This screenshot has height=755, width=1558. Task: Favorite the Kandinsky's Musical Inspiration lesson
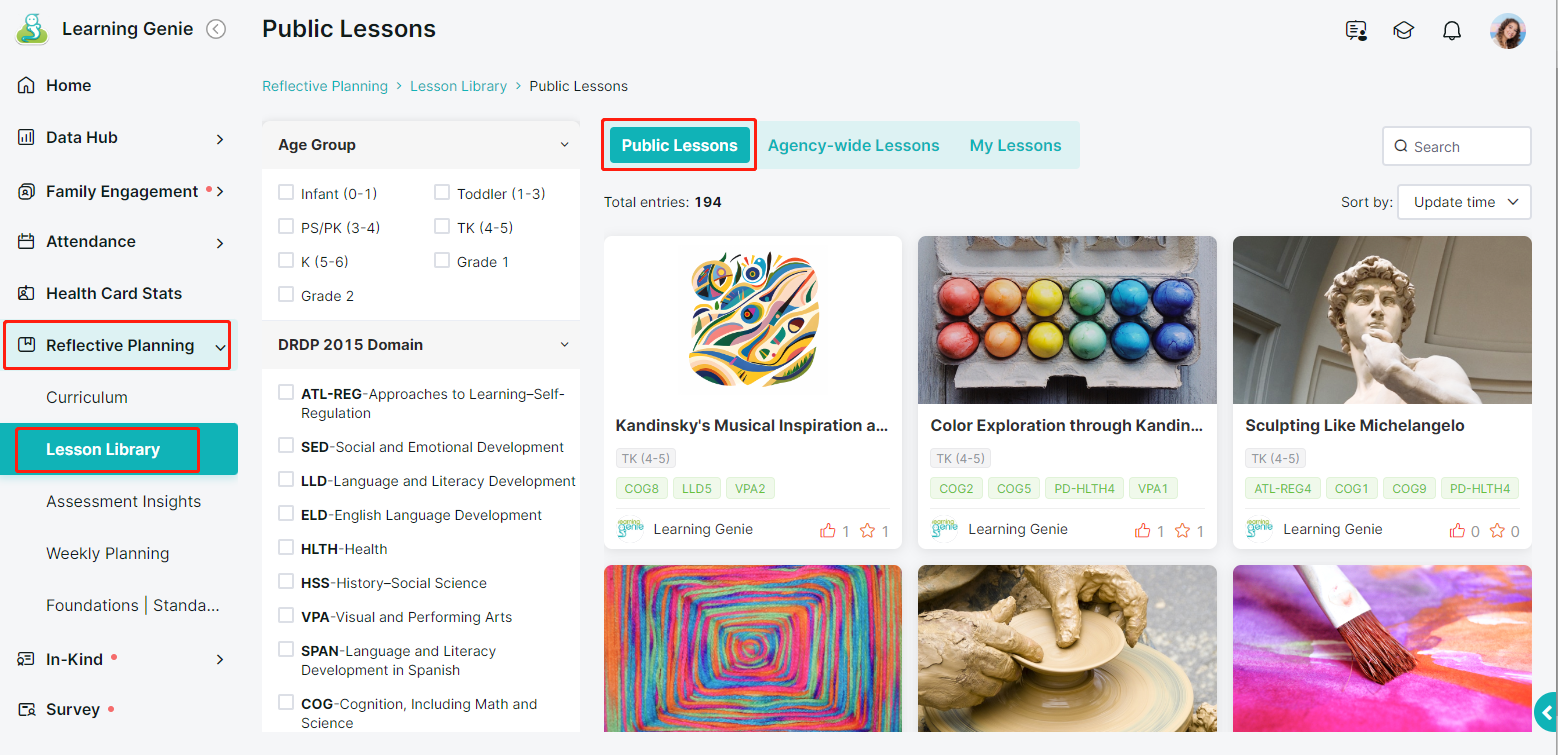pos(867,531)
